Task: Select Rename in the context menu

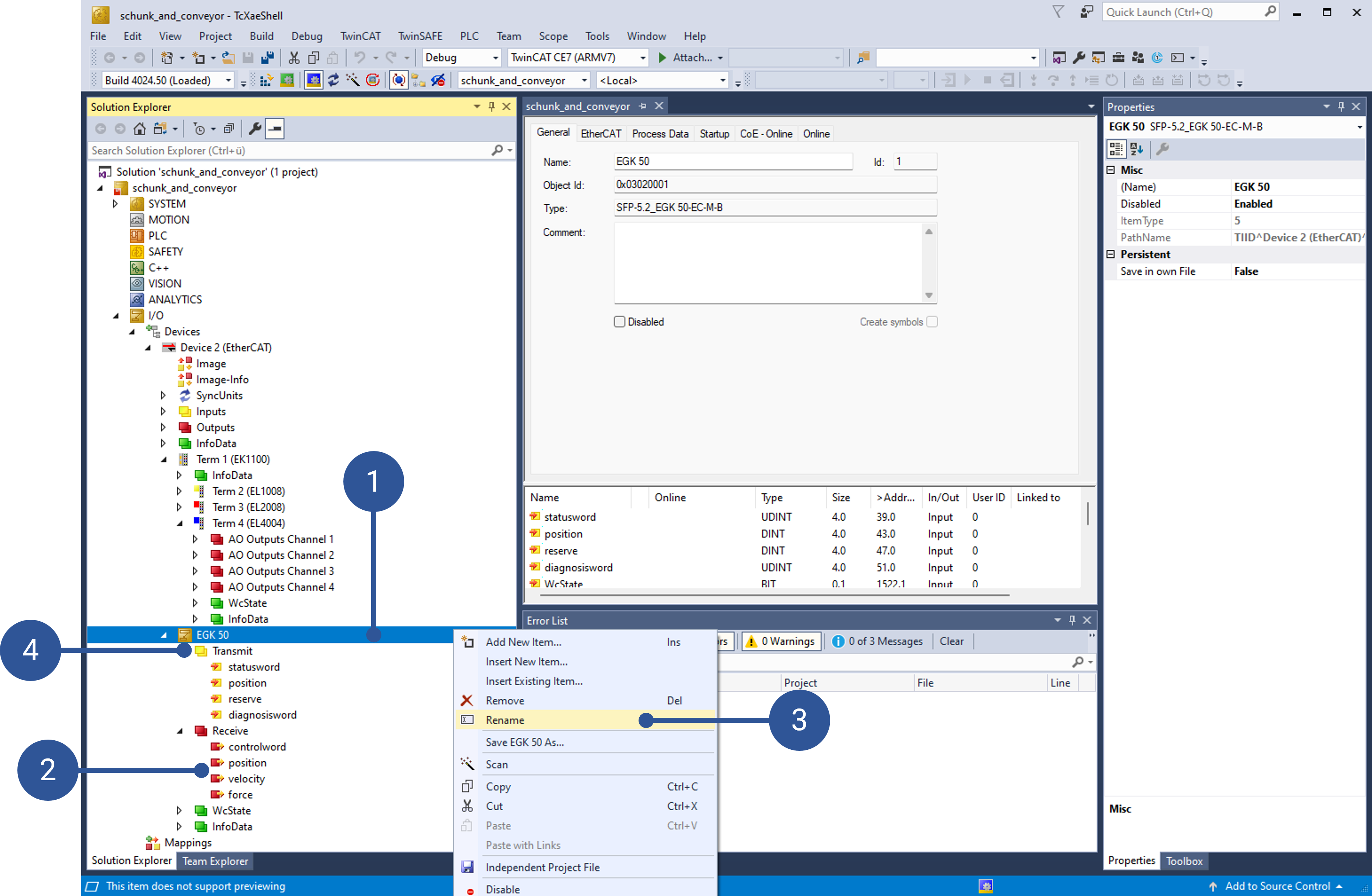Action: (505, 720)
